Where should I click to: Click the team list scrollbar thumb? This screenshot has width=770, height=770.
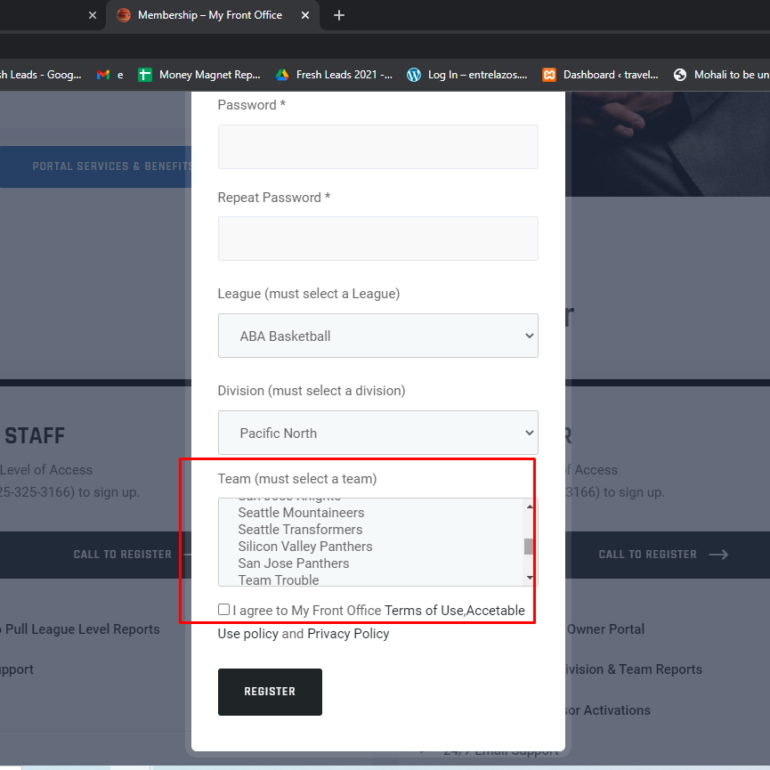tap(529, 547)
